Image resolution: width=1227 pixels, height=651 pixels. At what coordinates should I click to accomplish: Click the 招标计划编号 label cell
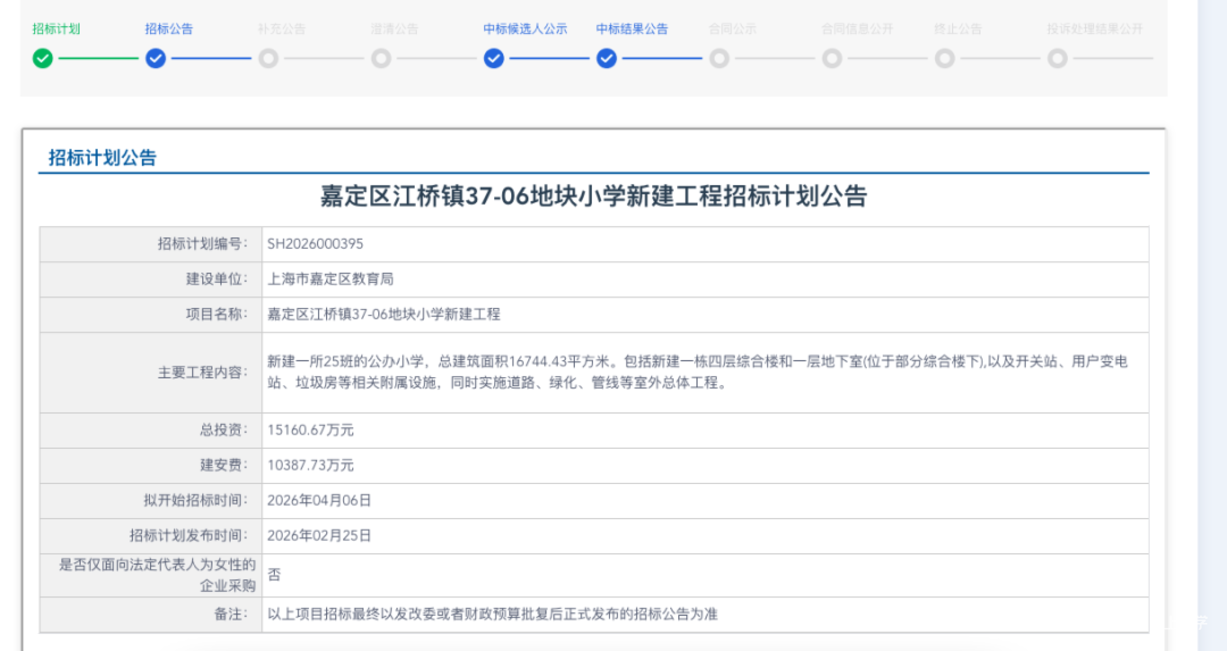151,244
